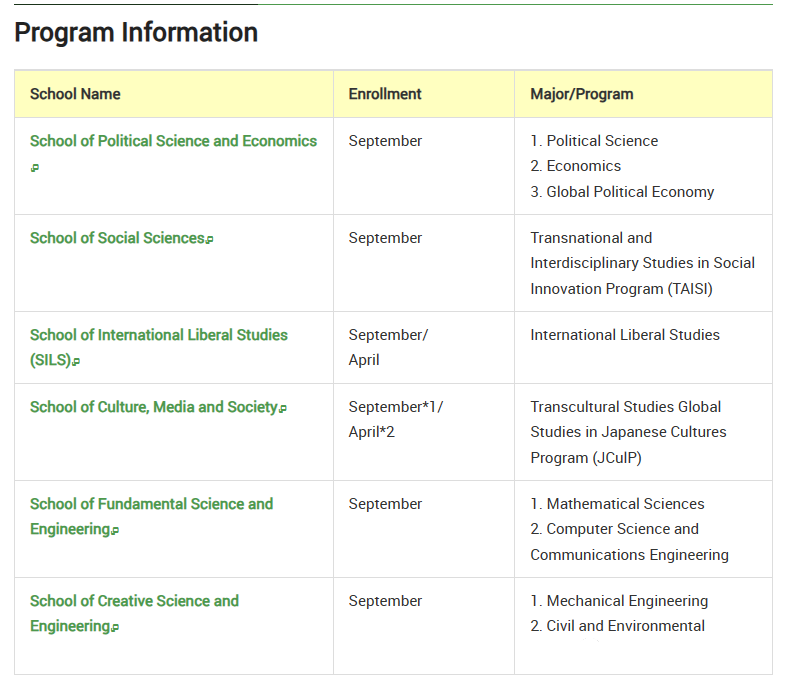Open the School of Social Sciences link
793x686 pixels.
tap(117, 238)
